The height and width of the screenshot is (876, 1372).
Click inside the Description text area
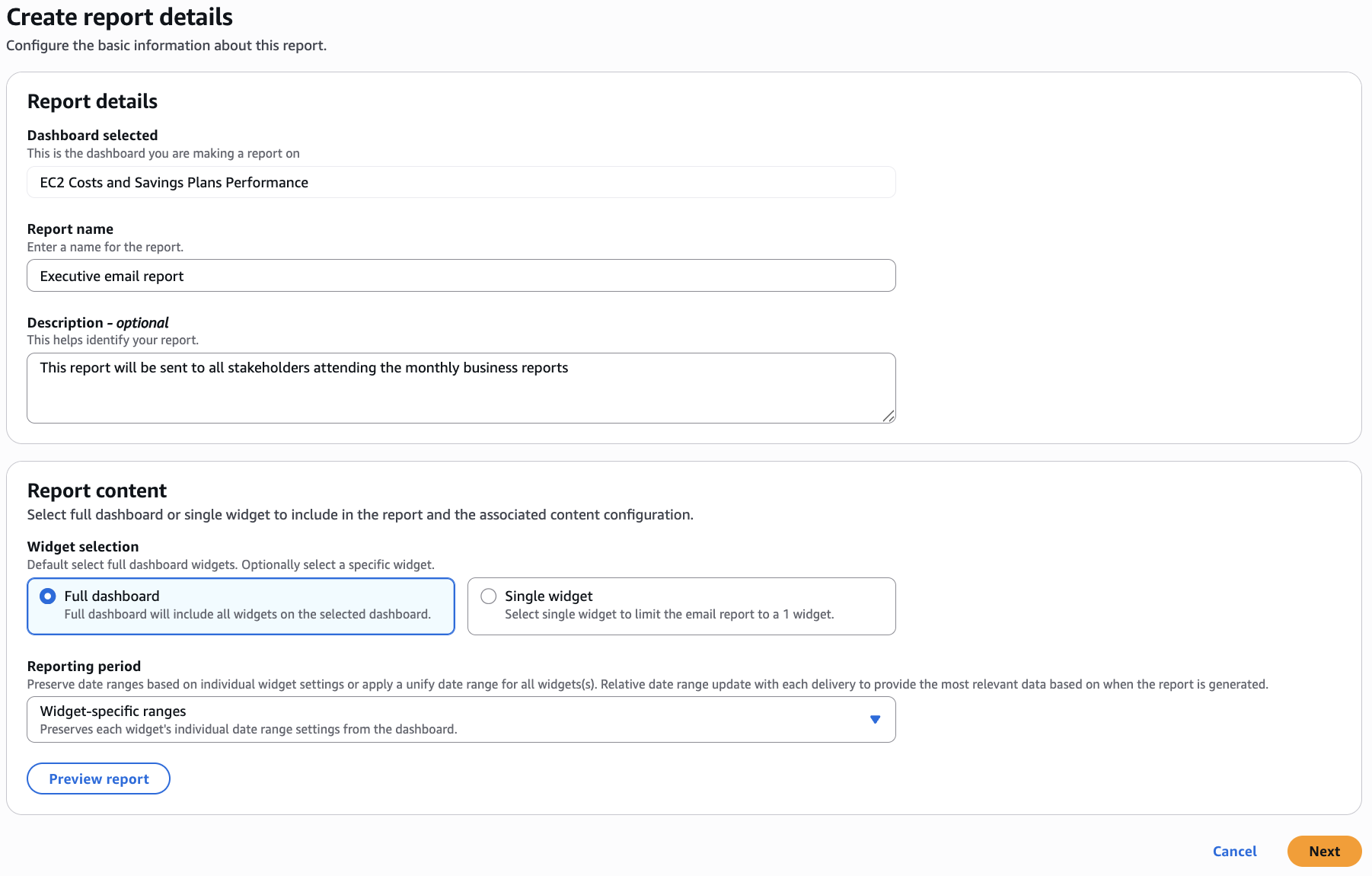point(461,387)
